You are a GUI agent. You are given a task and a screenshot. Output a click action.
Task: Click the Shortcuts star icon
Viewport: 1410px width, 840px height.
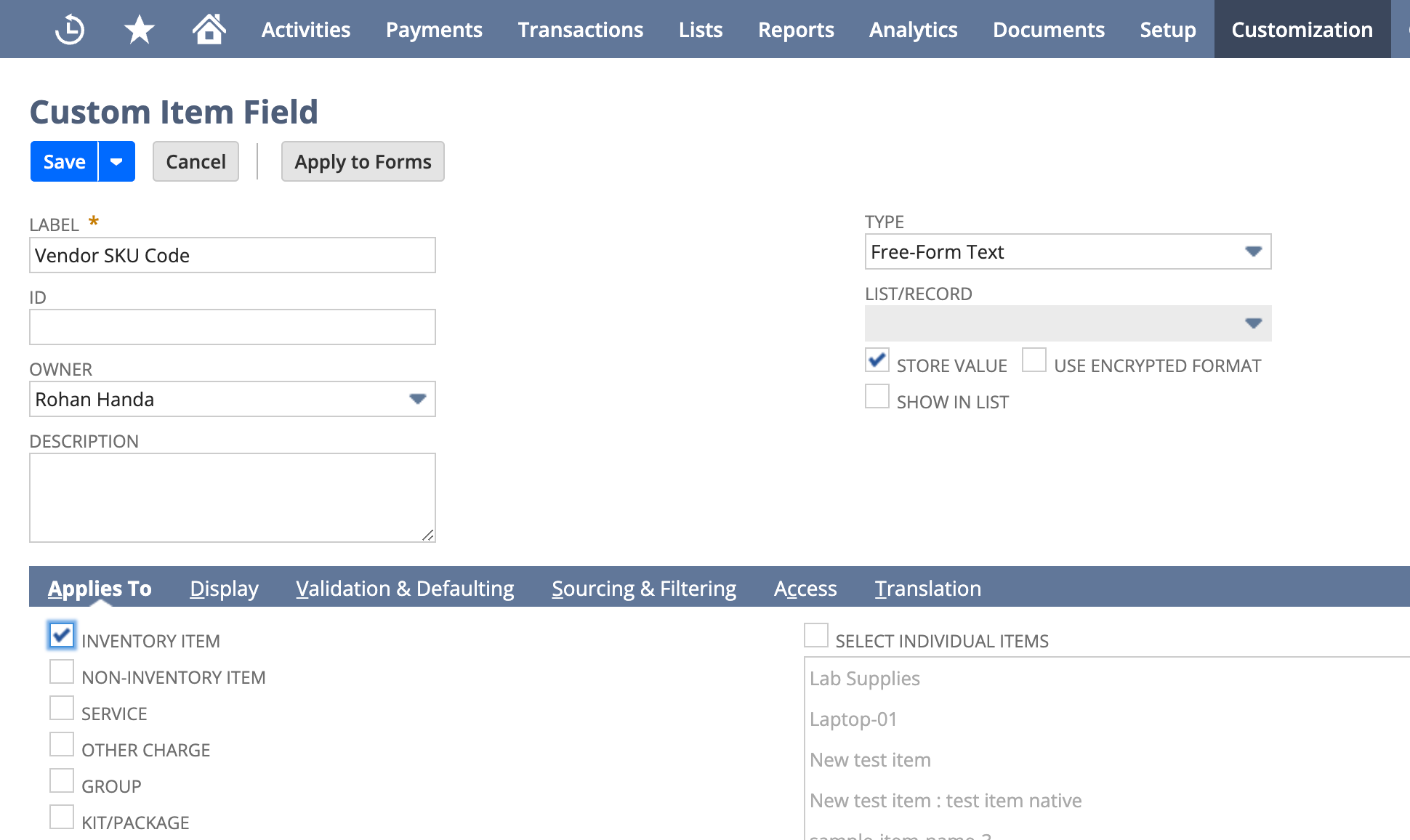pos(139,30)
